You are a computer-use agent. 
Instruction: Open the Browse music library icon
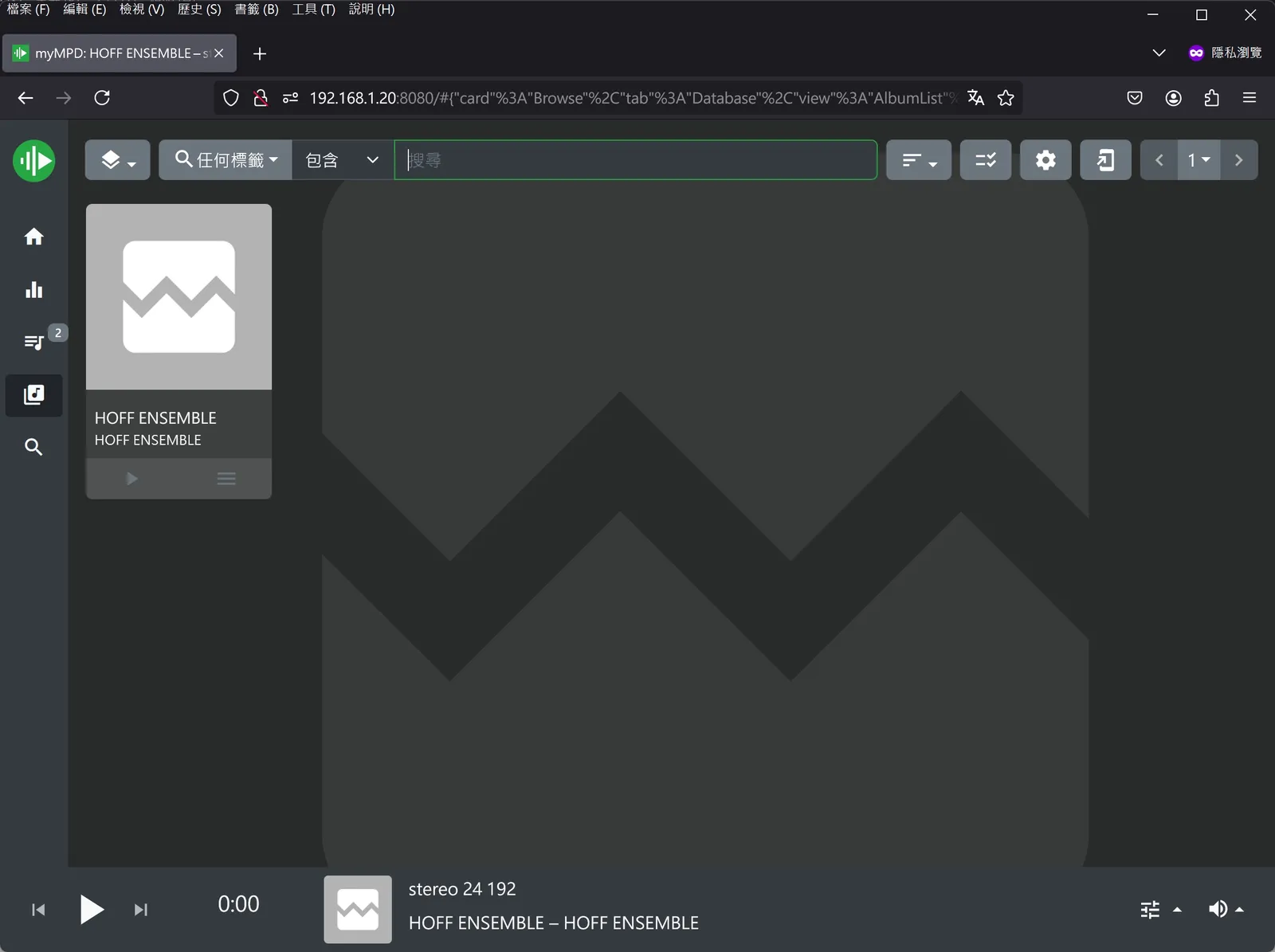coord(33,395)
